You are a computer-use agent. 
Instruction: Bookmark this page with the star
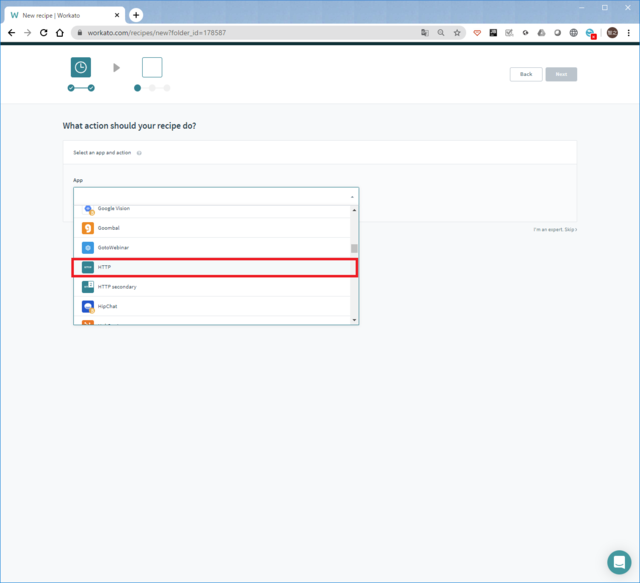tap(457, 33)
